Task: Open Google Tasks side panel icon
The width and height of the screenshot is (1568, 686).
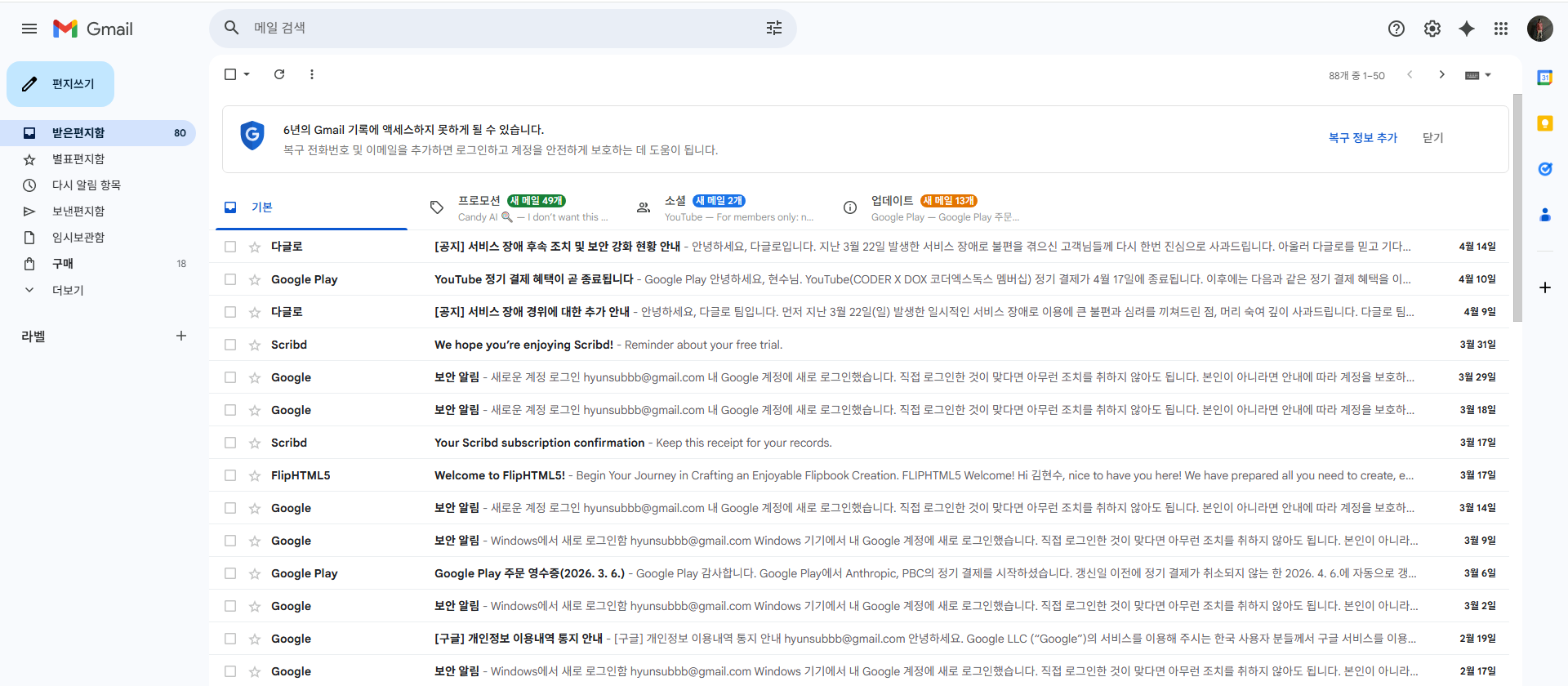Action: click(x=1545, y=169)
